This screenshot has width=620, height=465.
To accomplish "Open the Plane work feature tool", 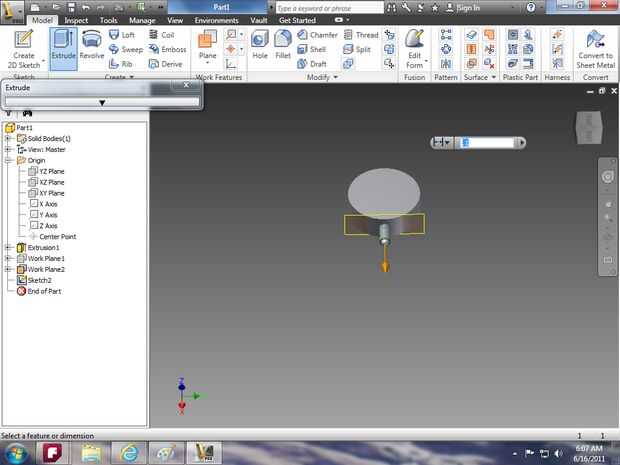I will click(x=208, y=47).
